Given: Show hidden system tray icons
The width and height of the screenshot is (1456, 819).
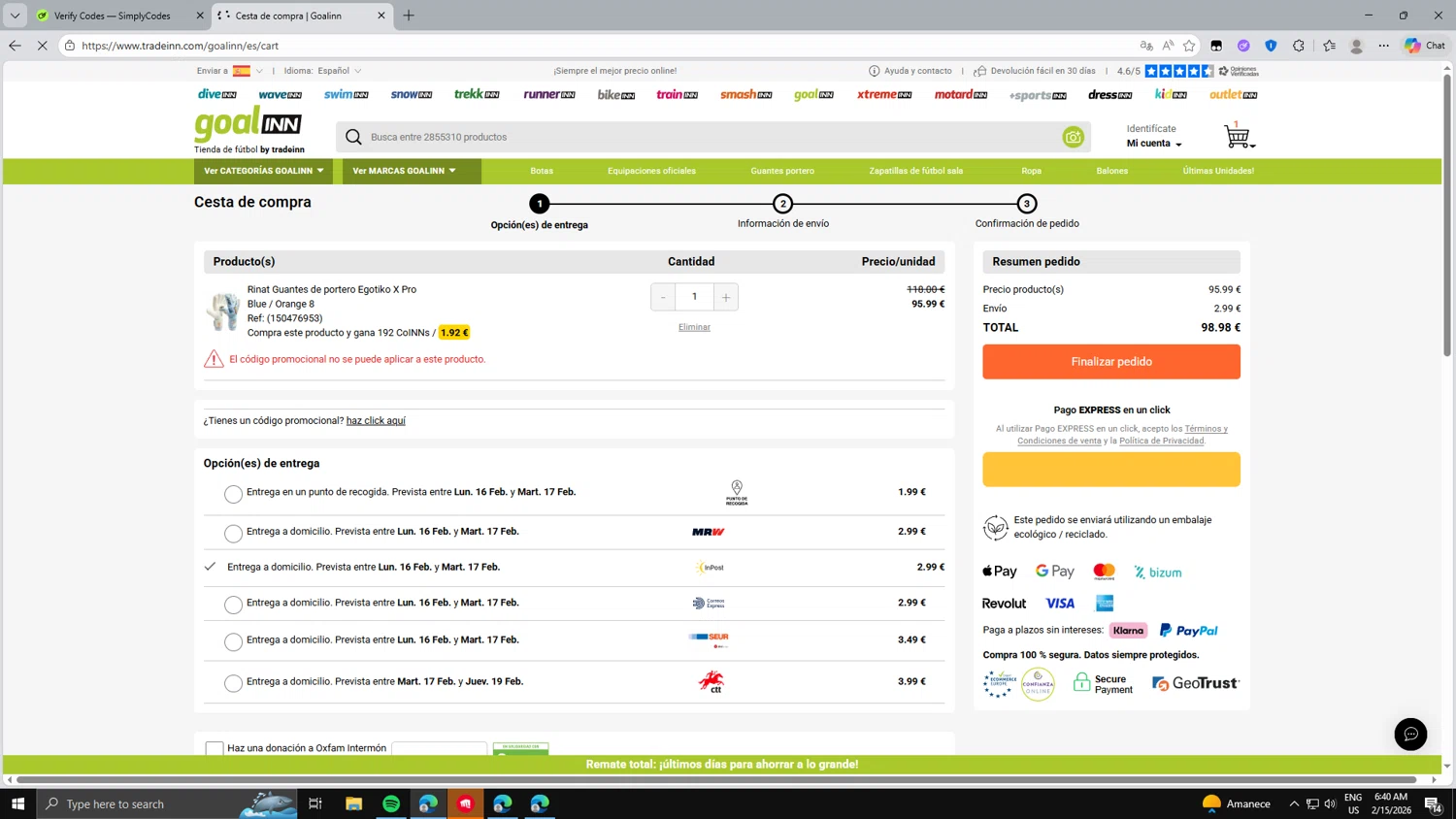Looking at the screenshot, I should (x=1294, y=803).
